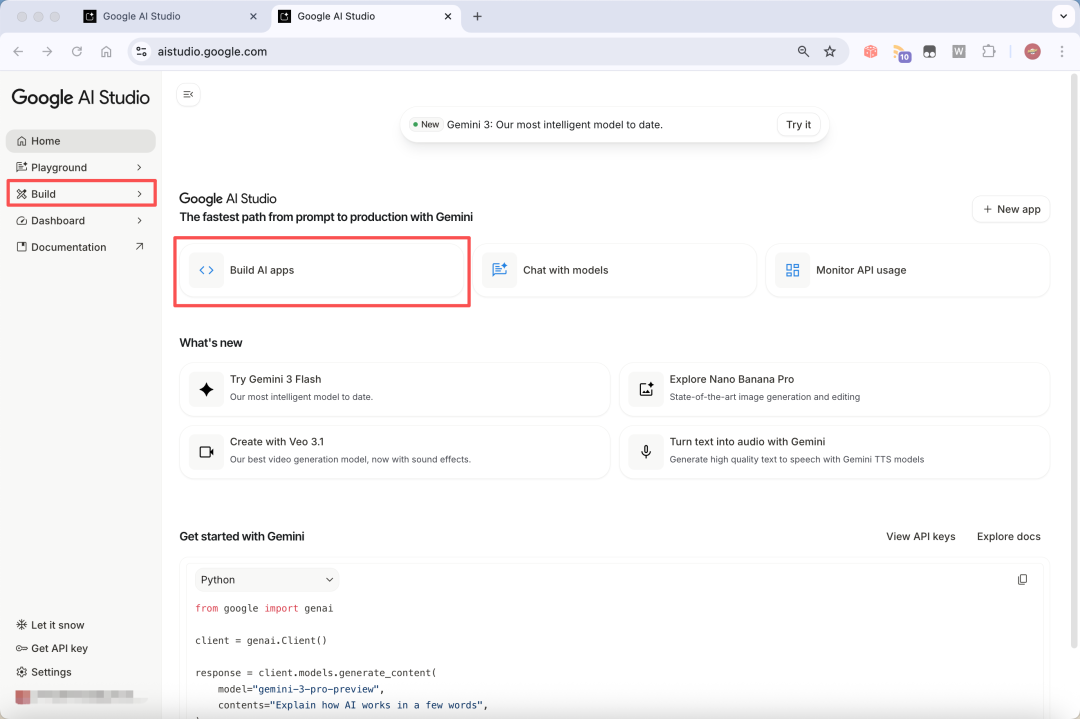This screenshot has width=1080, height=719.
Task: Click the Home icon in the sidebar
Action: pos(21,141)
